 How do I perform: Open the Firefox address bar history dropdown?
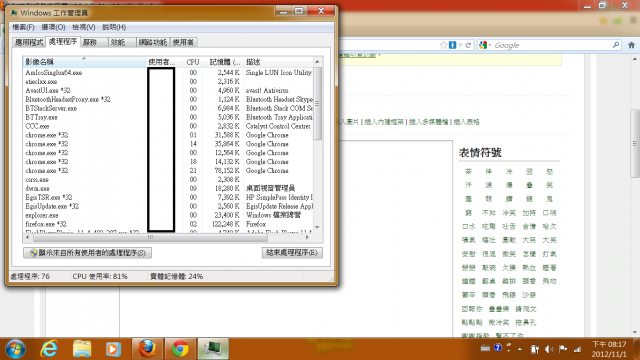click(460, 45)
